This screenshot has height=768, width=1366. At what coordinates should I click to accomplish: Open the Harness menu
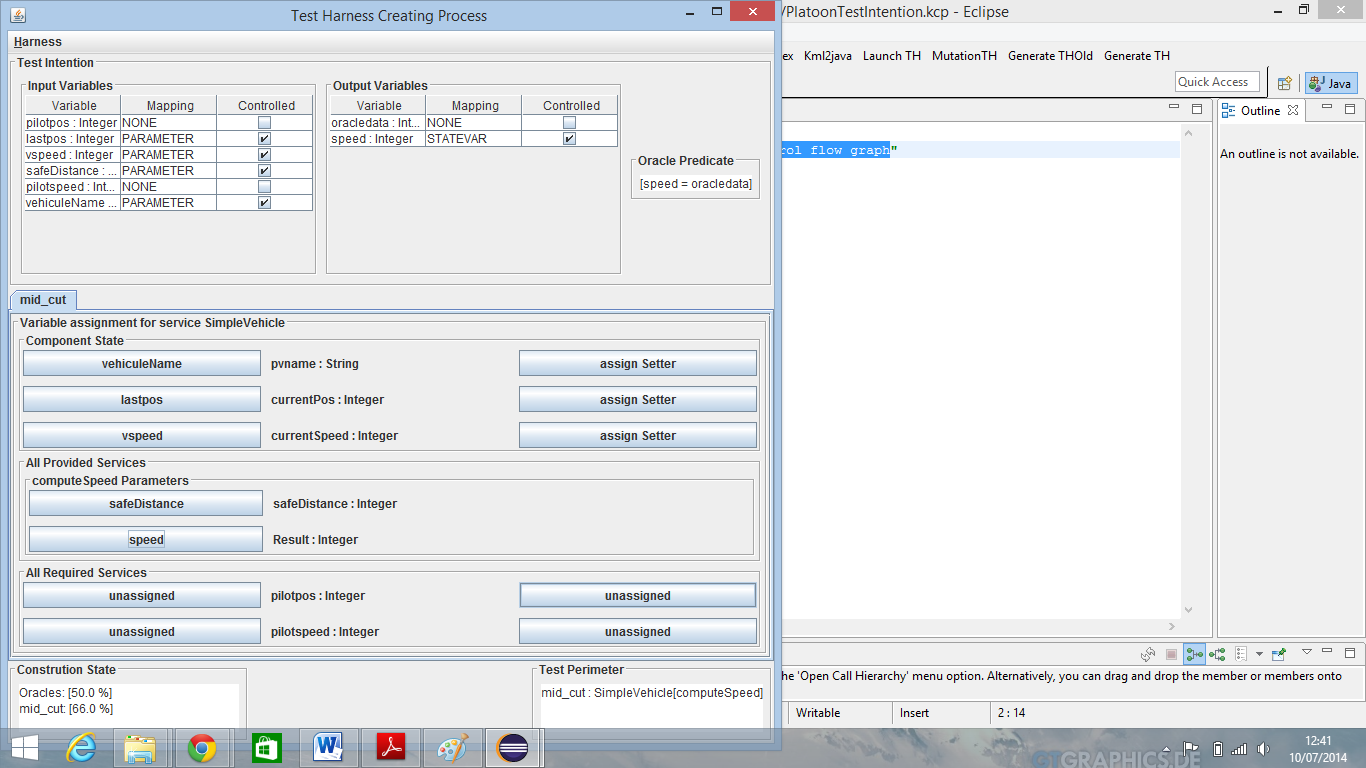pos(38,42)
